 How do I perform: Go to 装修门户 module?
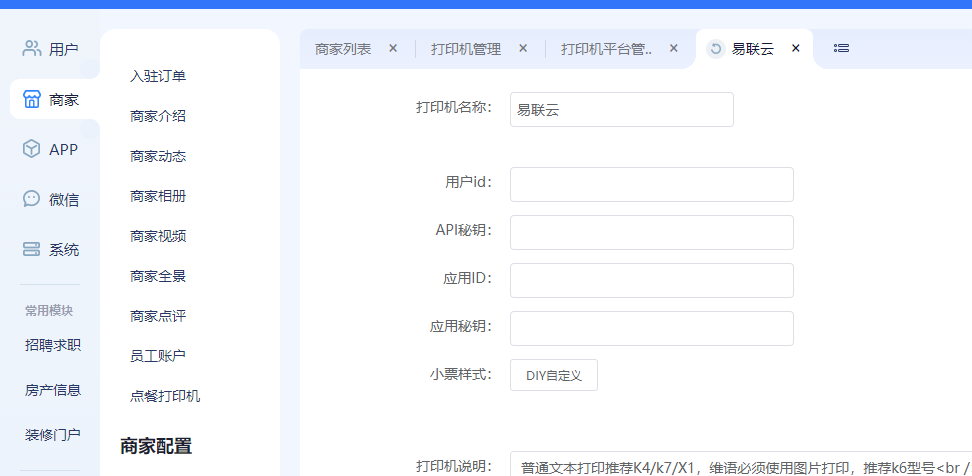point(53,434)
